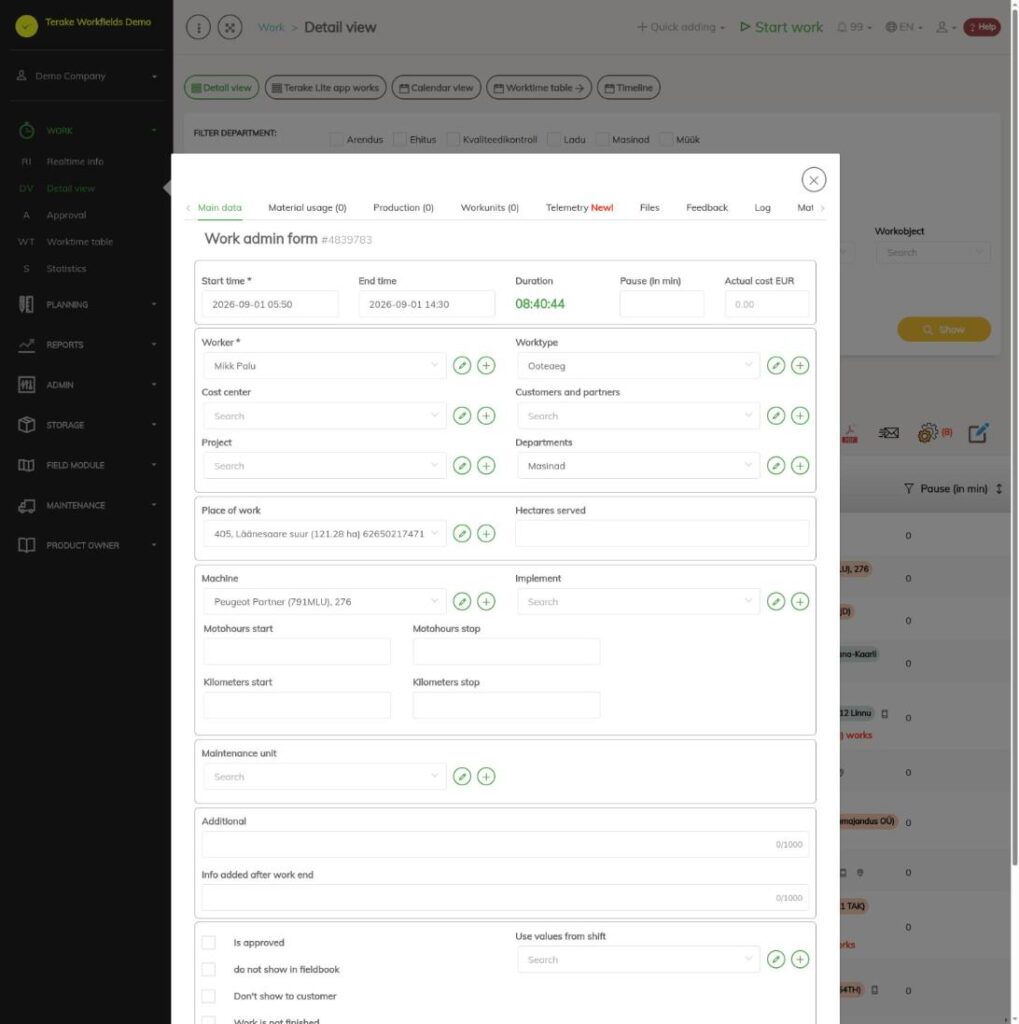Switch to Calendar view
Screen dimensions: 1019x1024
pyautogui.click(x=436, y=88)
